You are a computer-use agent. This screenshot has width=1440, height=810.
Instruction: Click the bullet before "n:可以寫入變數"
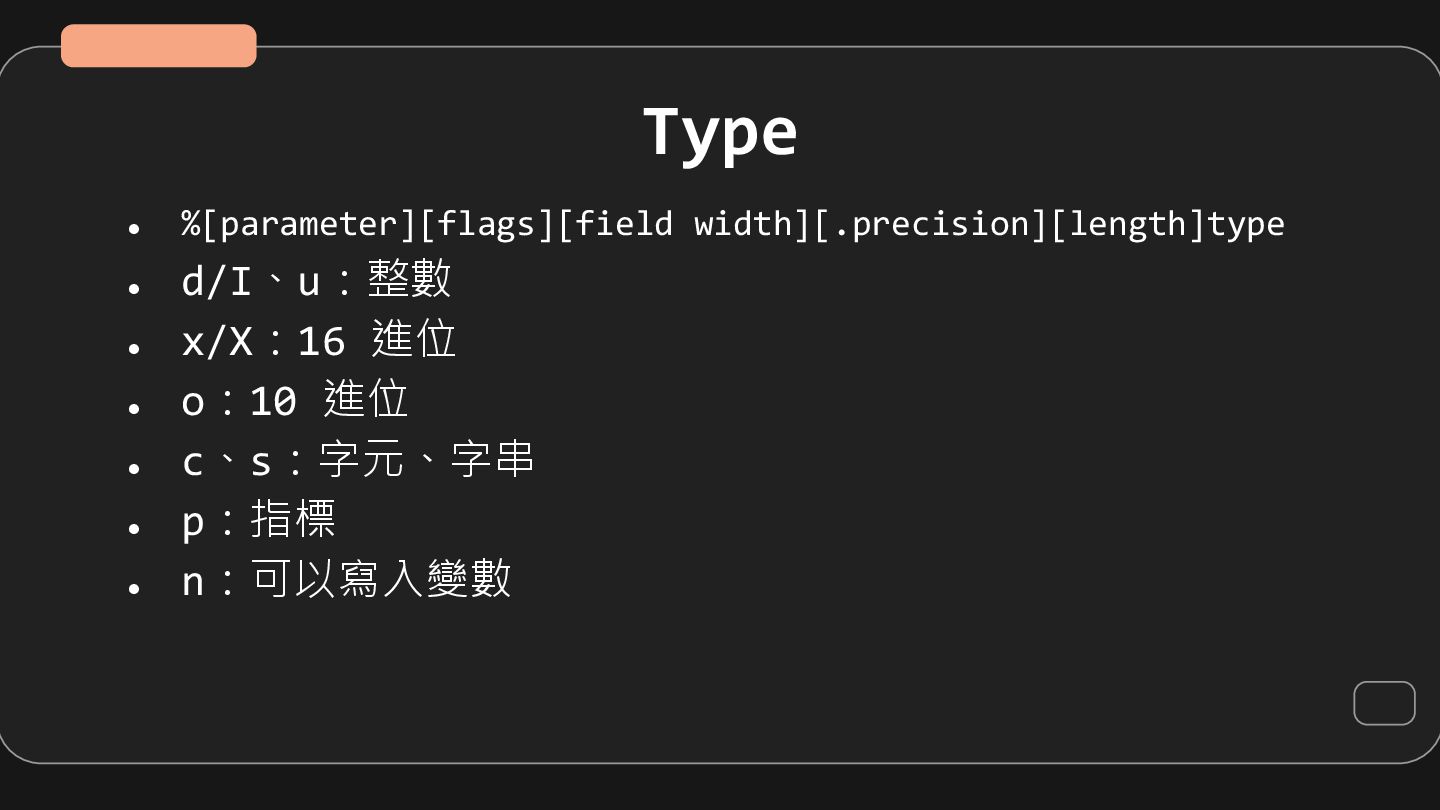tap(134, 588)
